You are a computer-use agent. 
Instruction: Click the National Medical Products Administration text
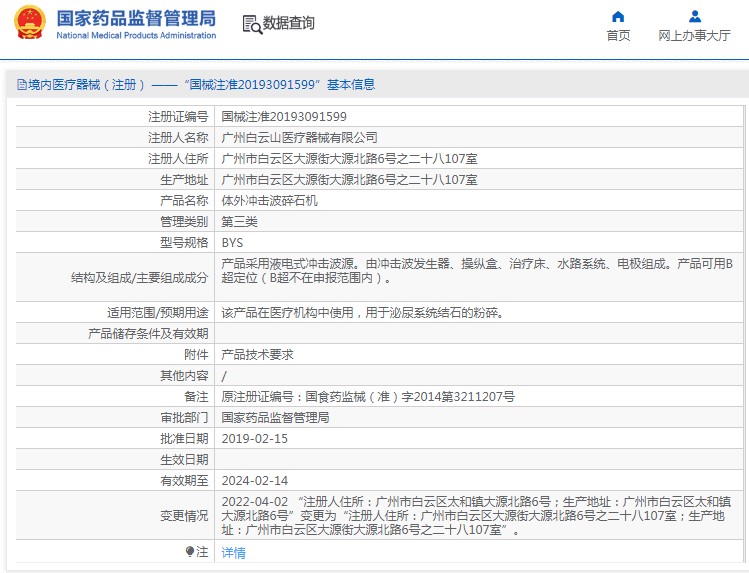[x=136, y=35]
